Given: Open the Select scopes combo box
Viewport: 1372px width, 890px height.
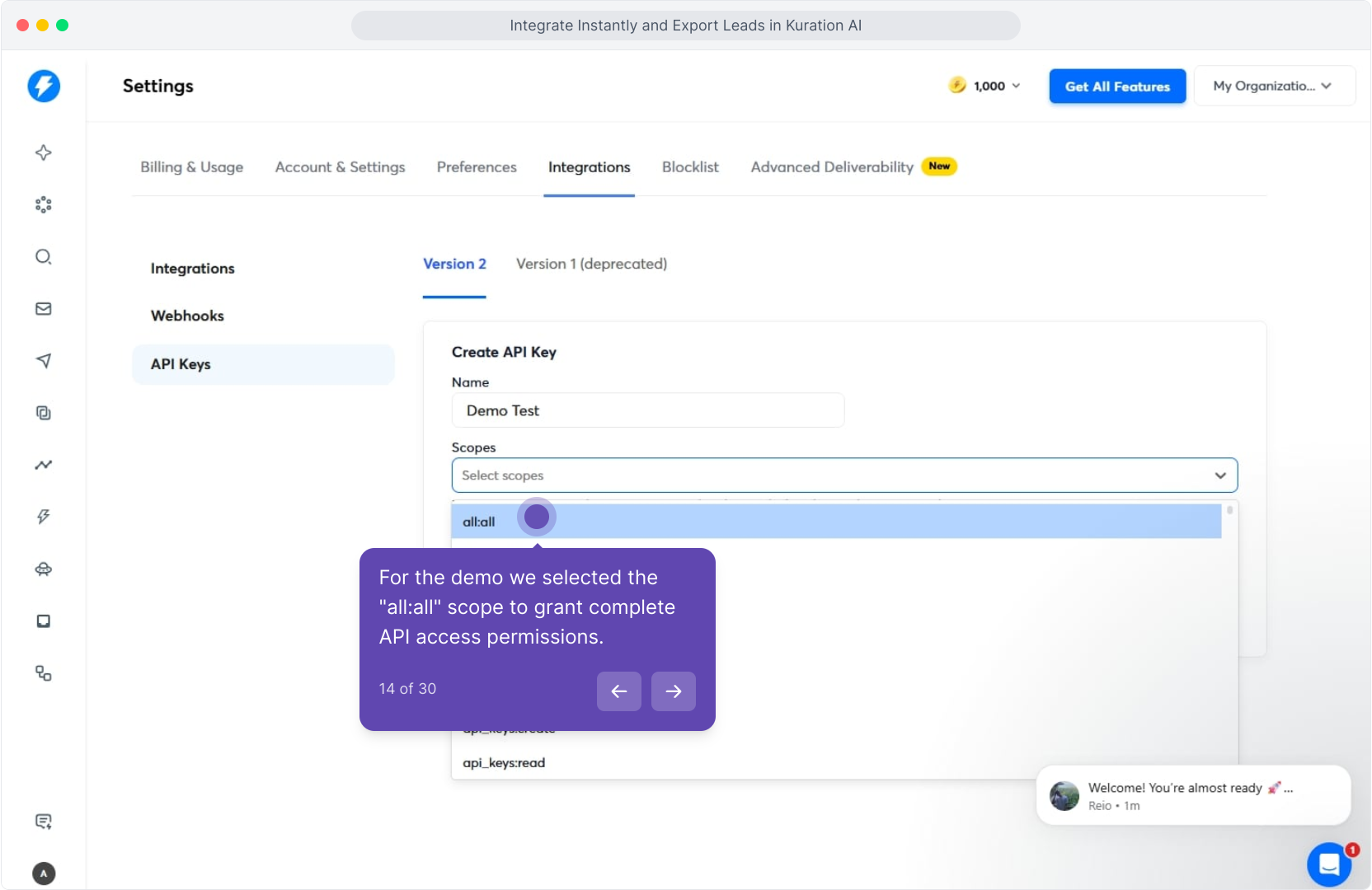Looking at the screenshot, I should pyautogui.click(x=844, y=475).
